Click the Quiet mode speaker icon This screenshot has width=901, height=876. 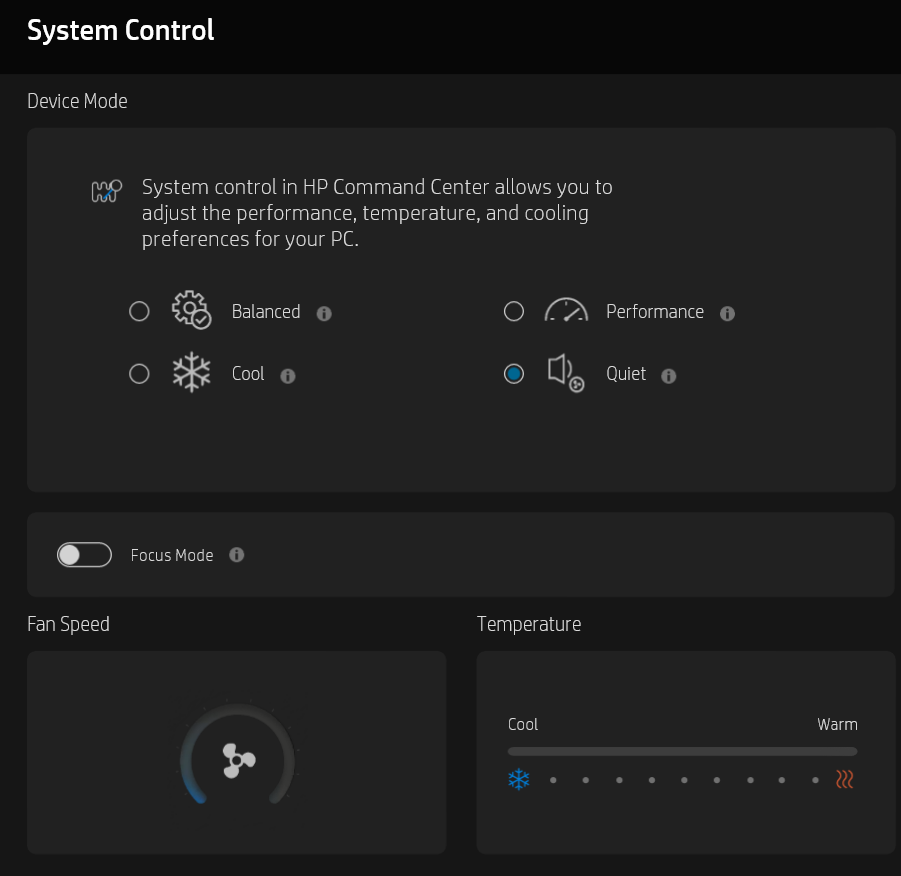click(565, 373)
